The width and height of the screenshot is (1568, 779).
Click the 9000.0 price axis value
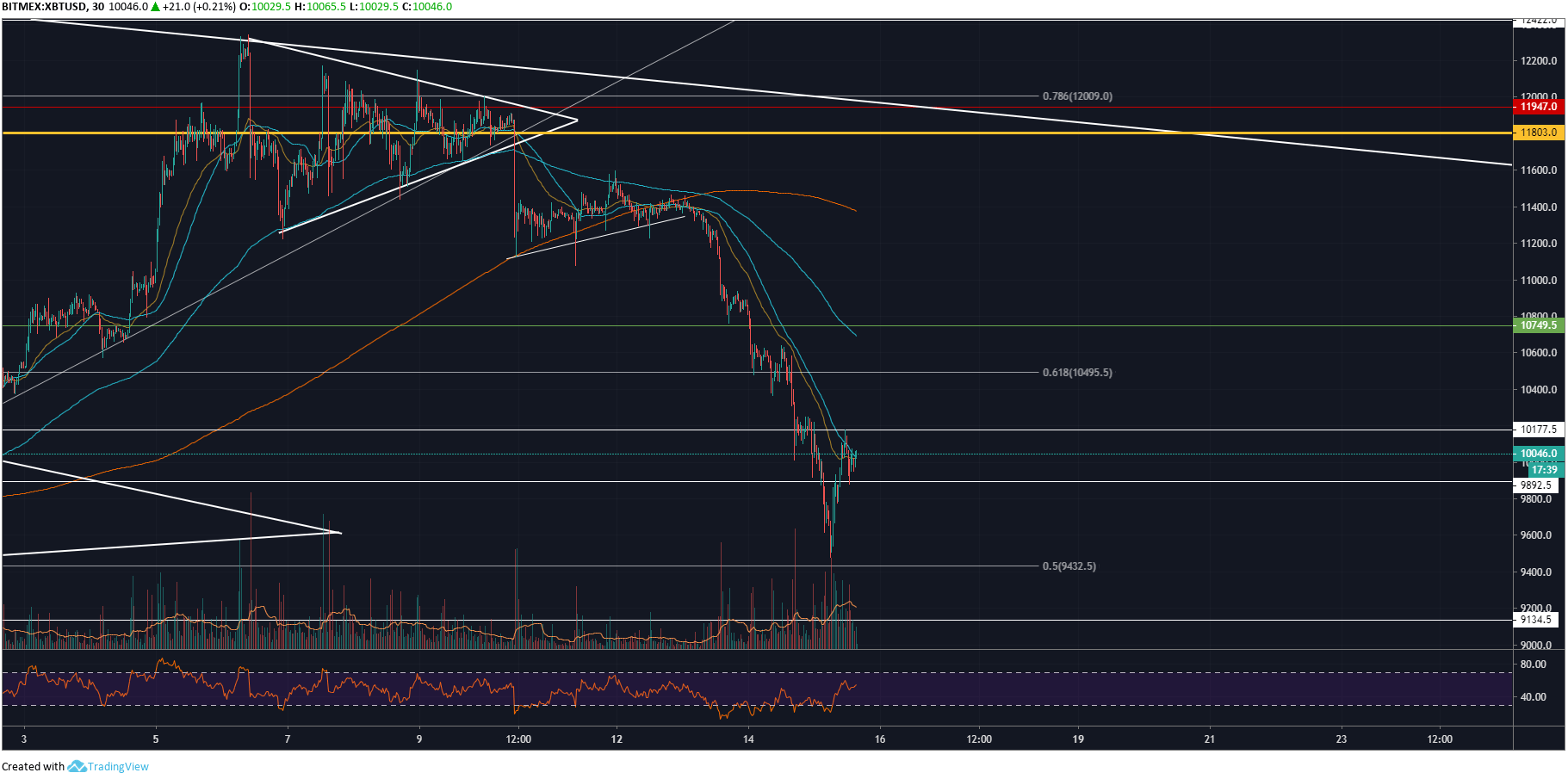click(1536, 646)
